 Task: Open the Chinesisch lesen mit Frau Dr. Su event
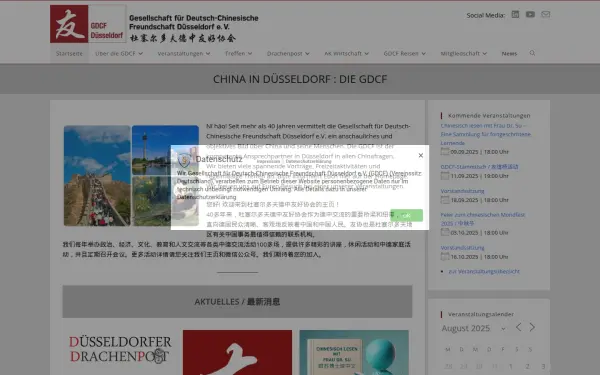click(x=486, y=134)
